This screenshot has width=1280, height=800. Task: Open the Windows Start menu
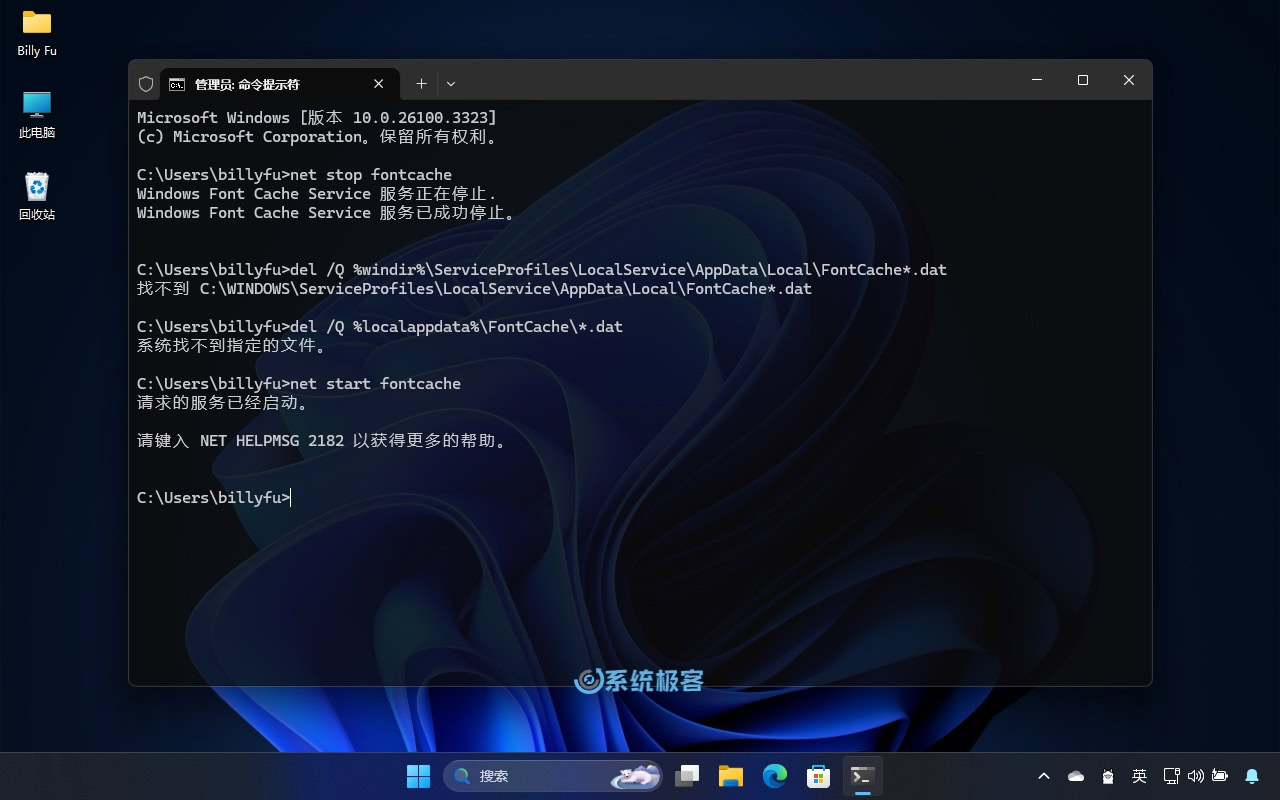click(x=418, y=776)
